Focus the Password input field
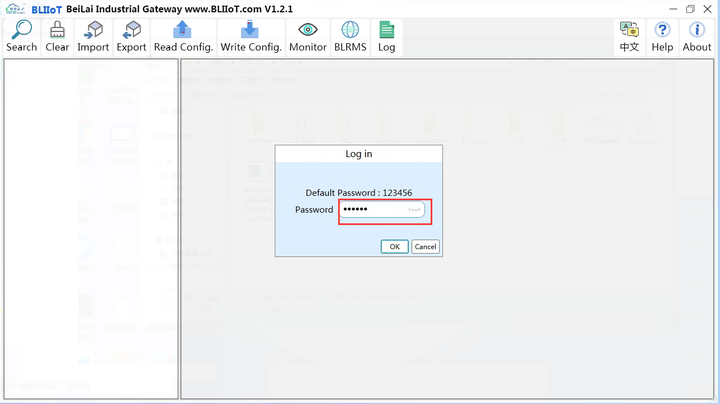 [382, 210]
